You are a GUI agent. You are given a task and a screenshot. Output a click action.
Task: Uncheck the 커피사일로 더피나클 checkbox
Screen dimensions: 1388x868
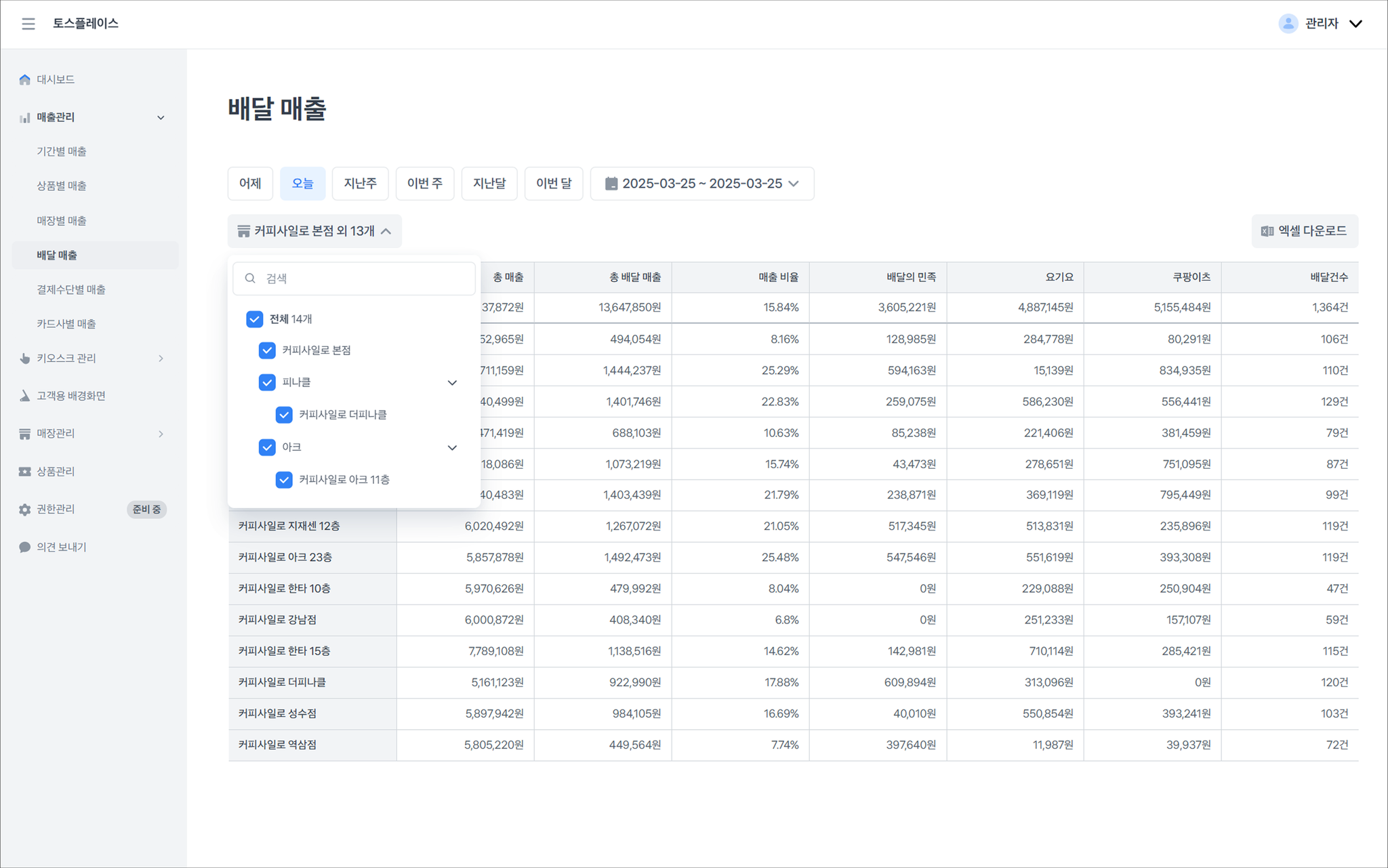point(284,415)
